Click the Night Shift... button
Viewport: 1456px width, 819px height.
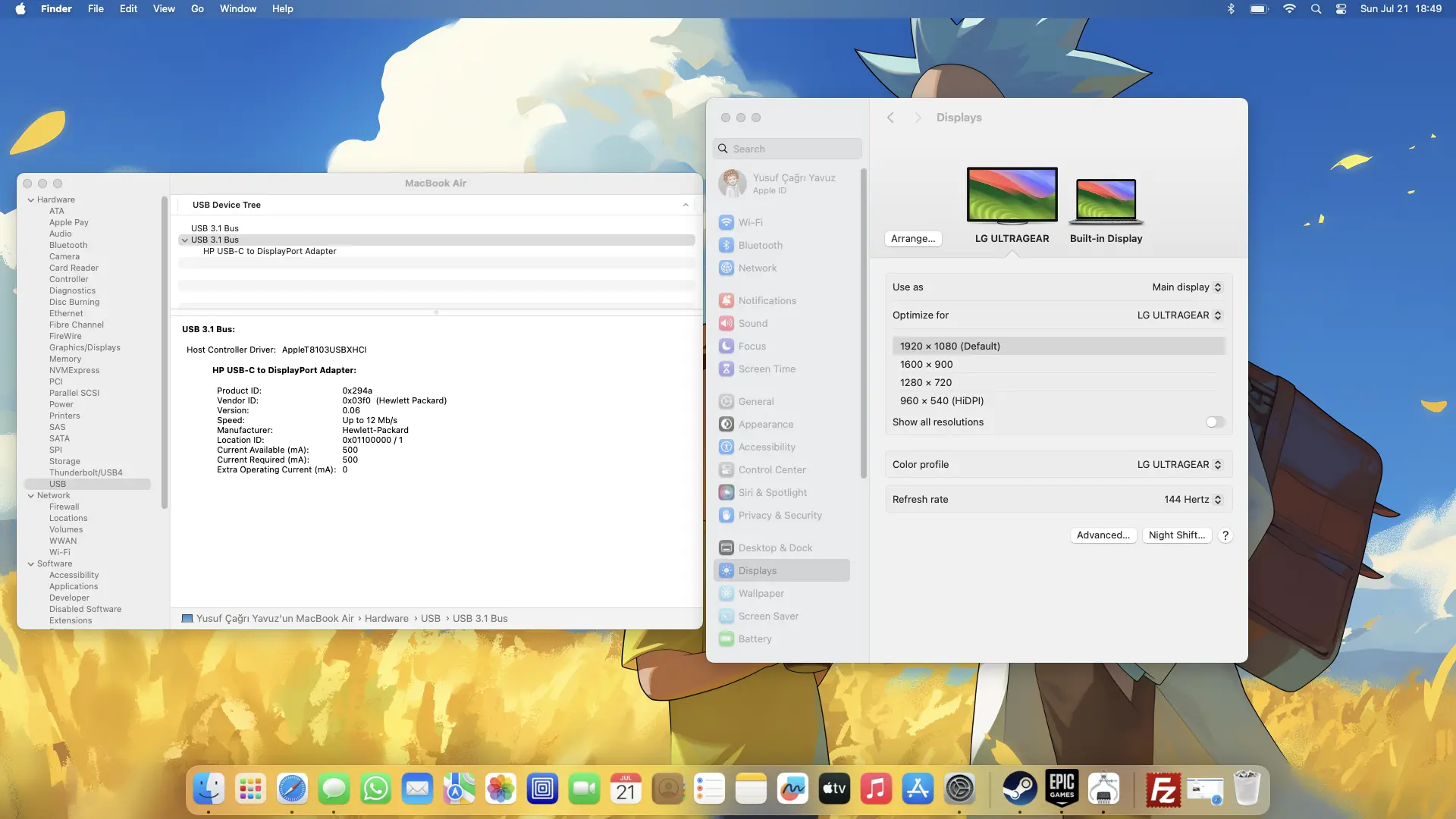pos(1176,535)
